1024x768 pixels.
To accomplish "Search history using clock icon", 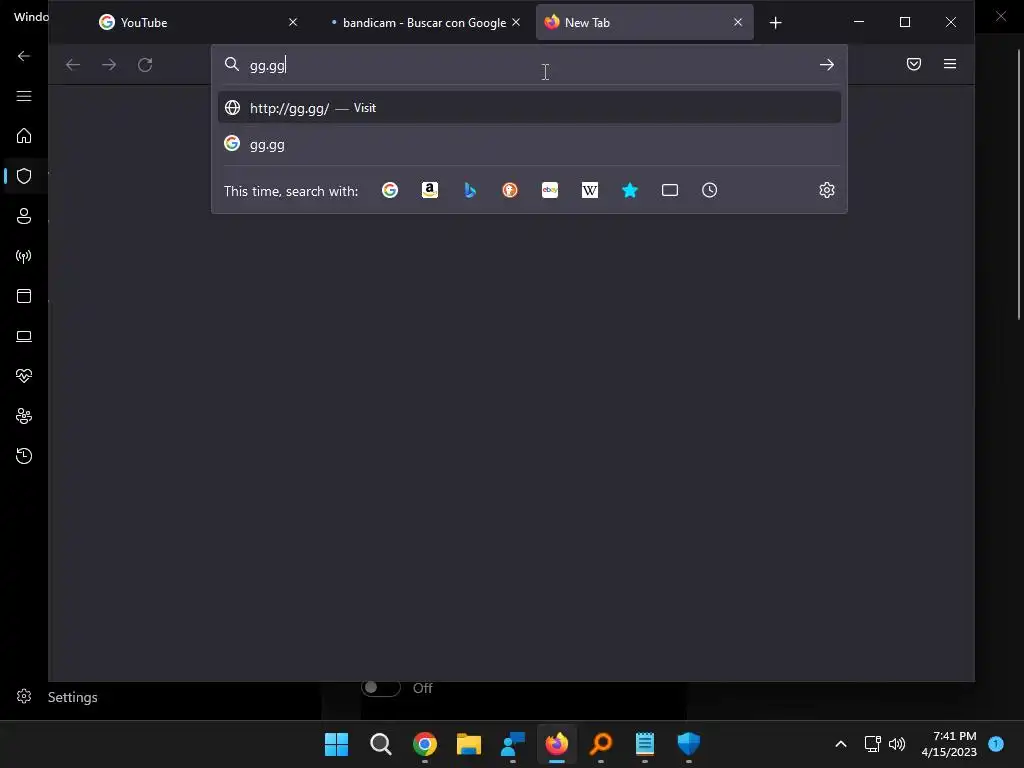I will coord(710,190).
